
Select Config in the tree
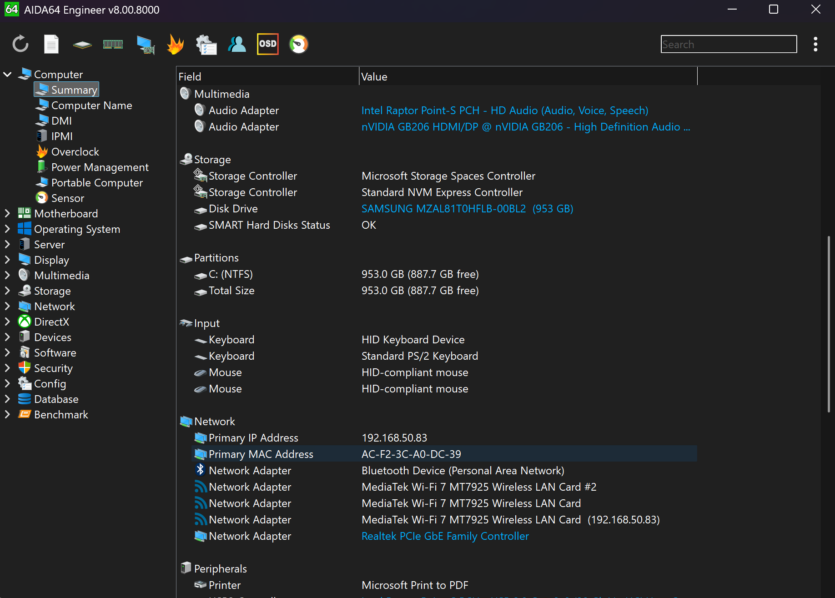[x=50, y=383]
